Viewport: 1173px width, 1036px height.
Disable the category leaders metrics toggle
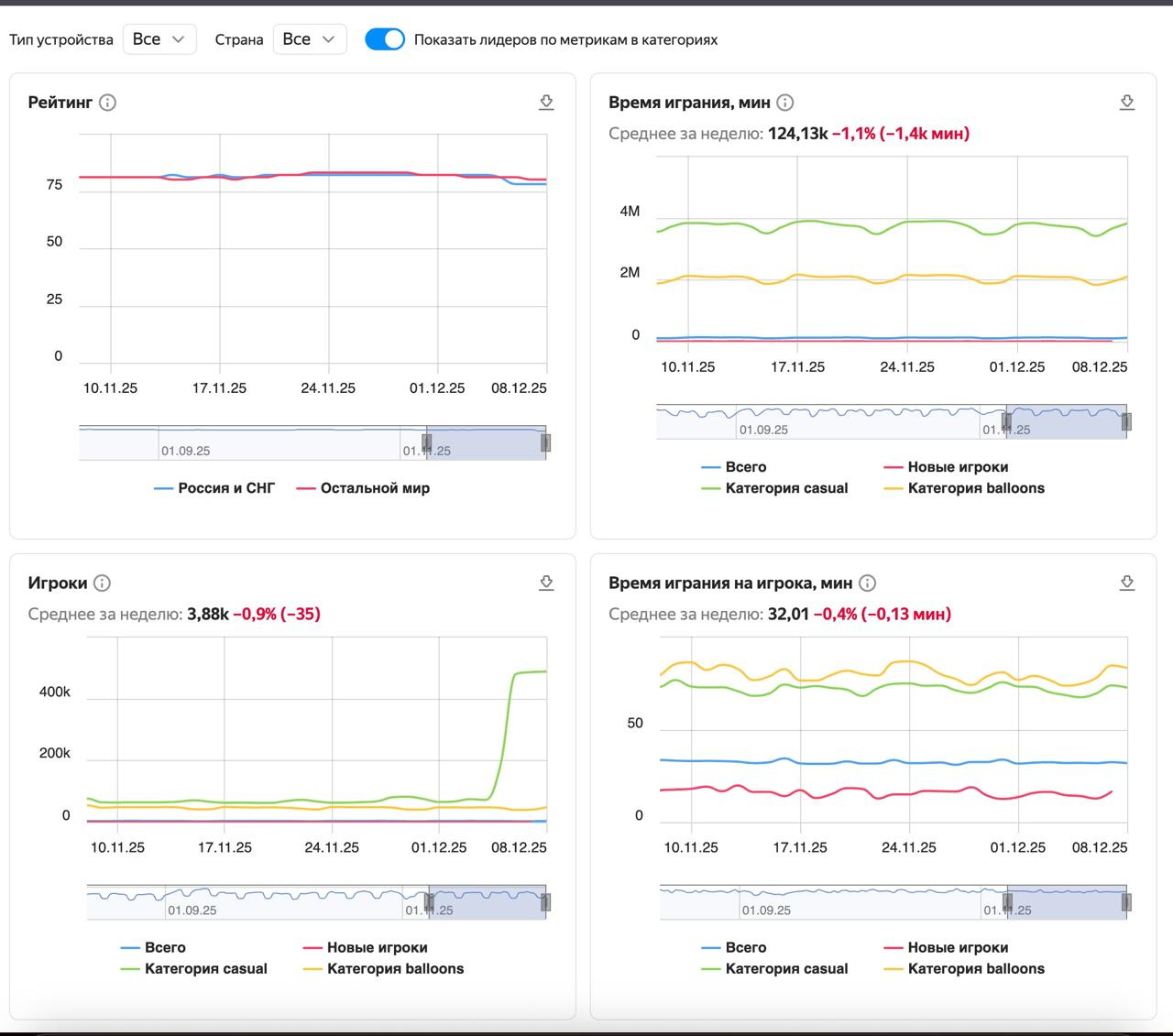coord(385,39)
